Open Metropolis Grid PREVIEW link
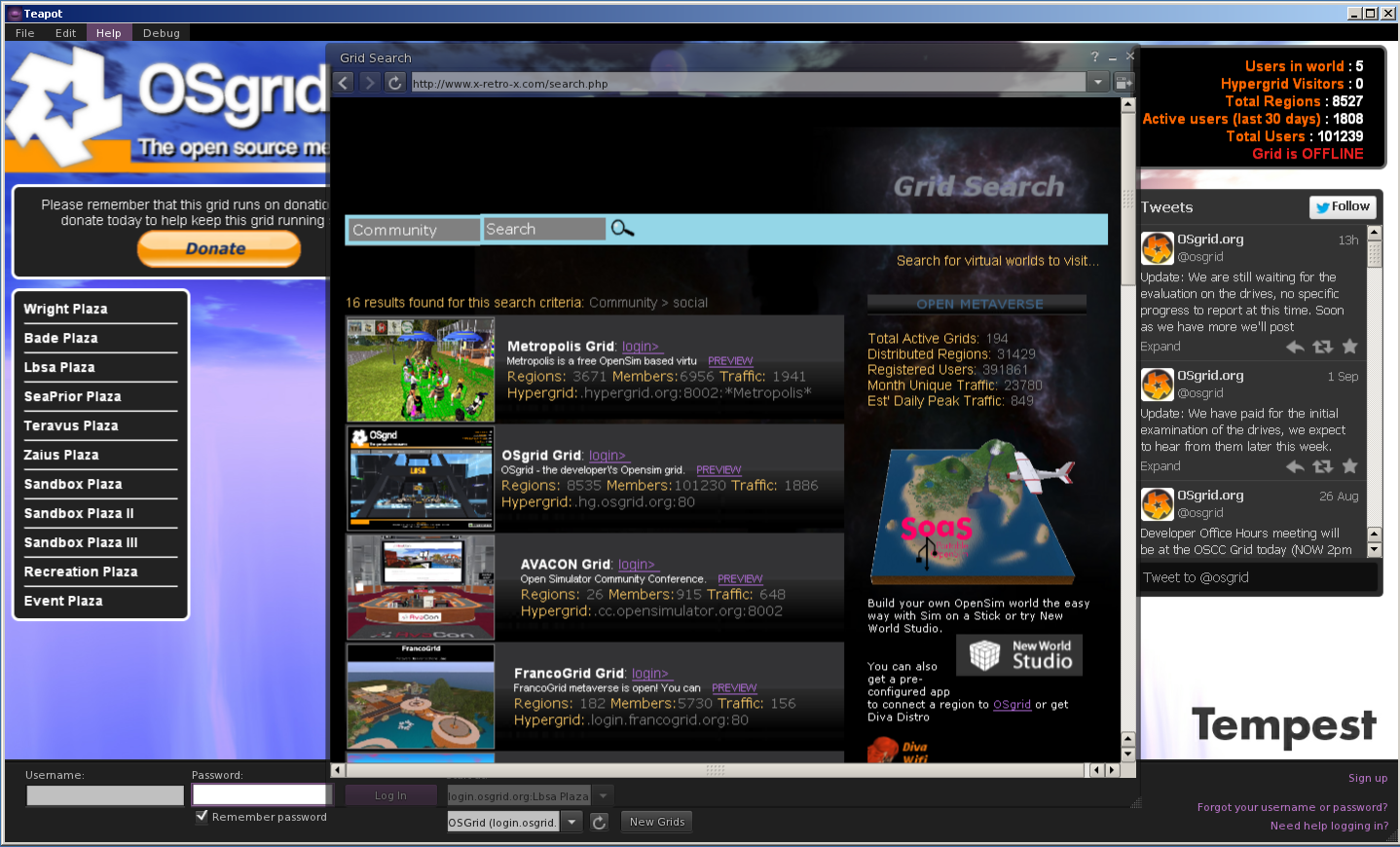This screenshot has height=847, width=1400. pyautogui.click(x=730, y=361)
